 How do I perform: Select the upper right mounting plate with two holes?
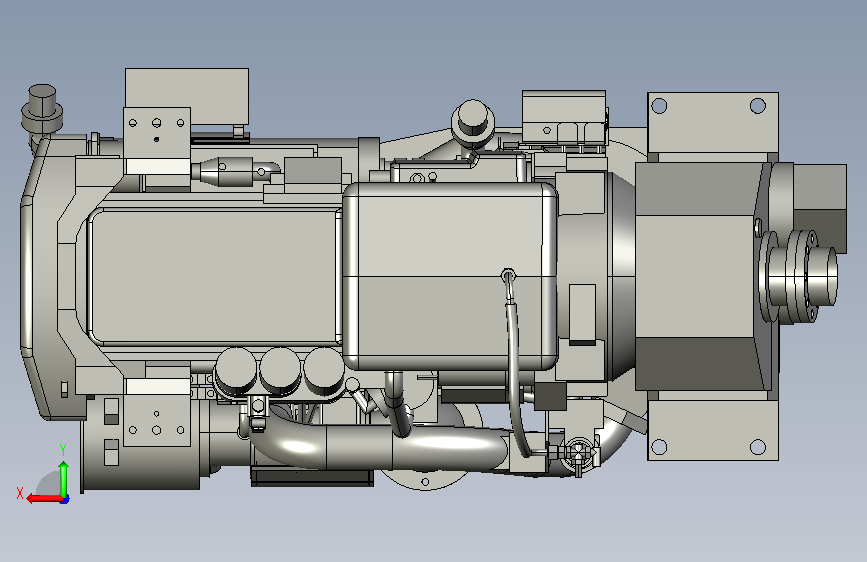point(713,122)
